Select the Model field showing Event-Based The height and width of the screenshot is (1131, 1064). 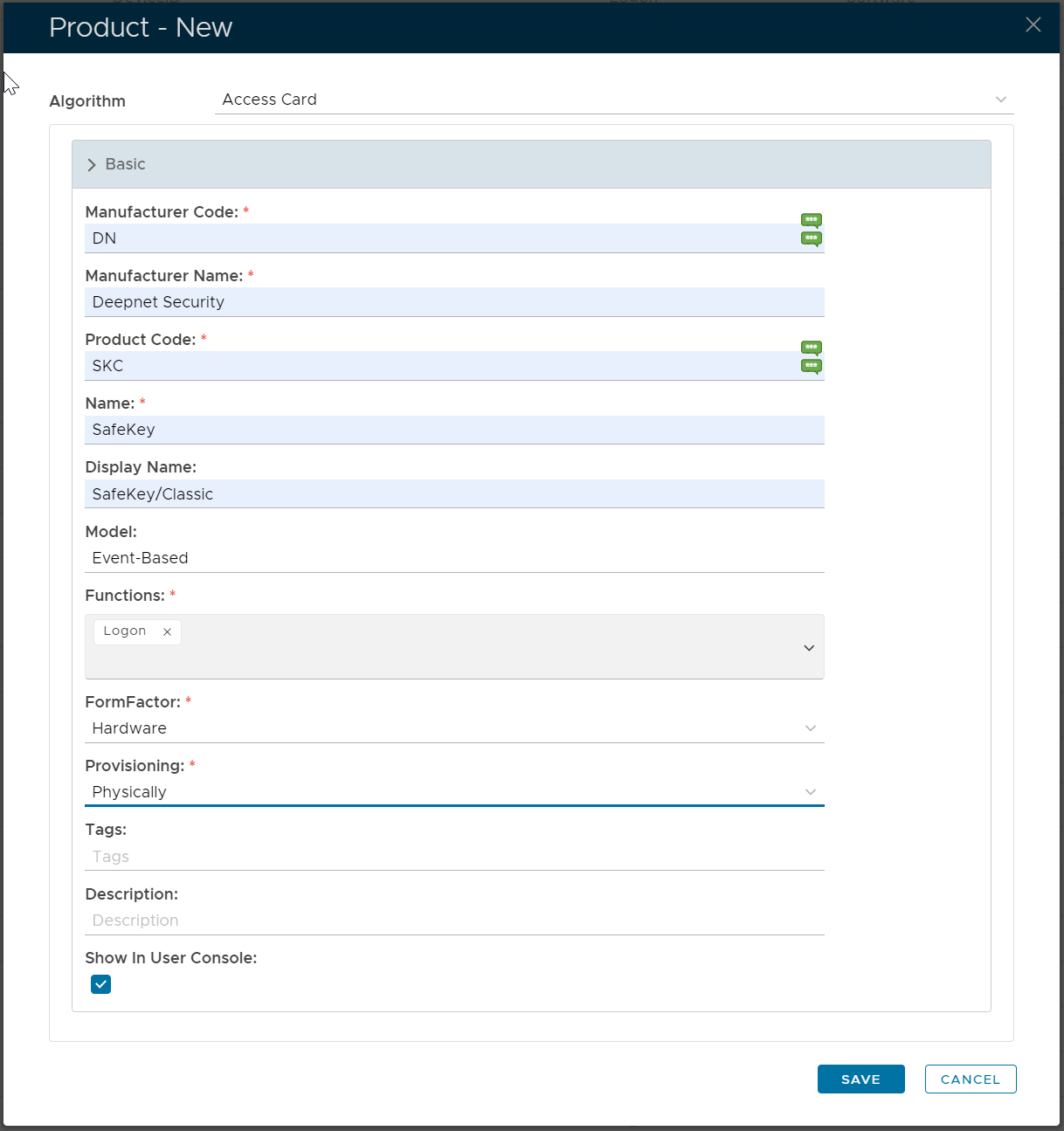pos(454,558)
